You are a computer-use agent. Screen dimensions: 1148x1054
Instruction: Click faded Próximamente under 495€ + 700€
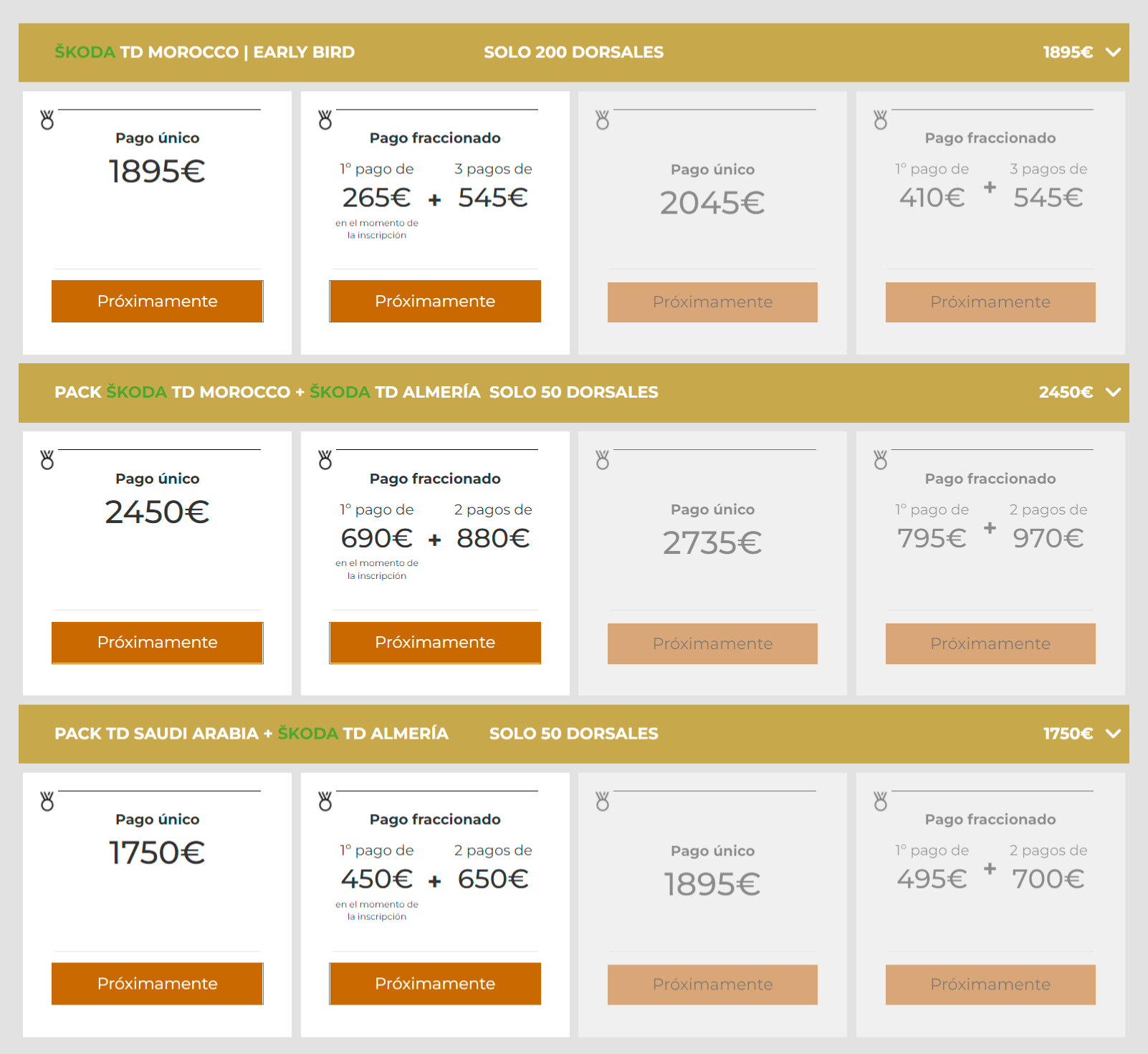click(990, 984)
